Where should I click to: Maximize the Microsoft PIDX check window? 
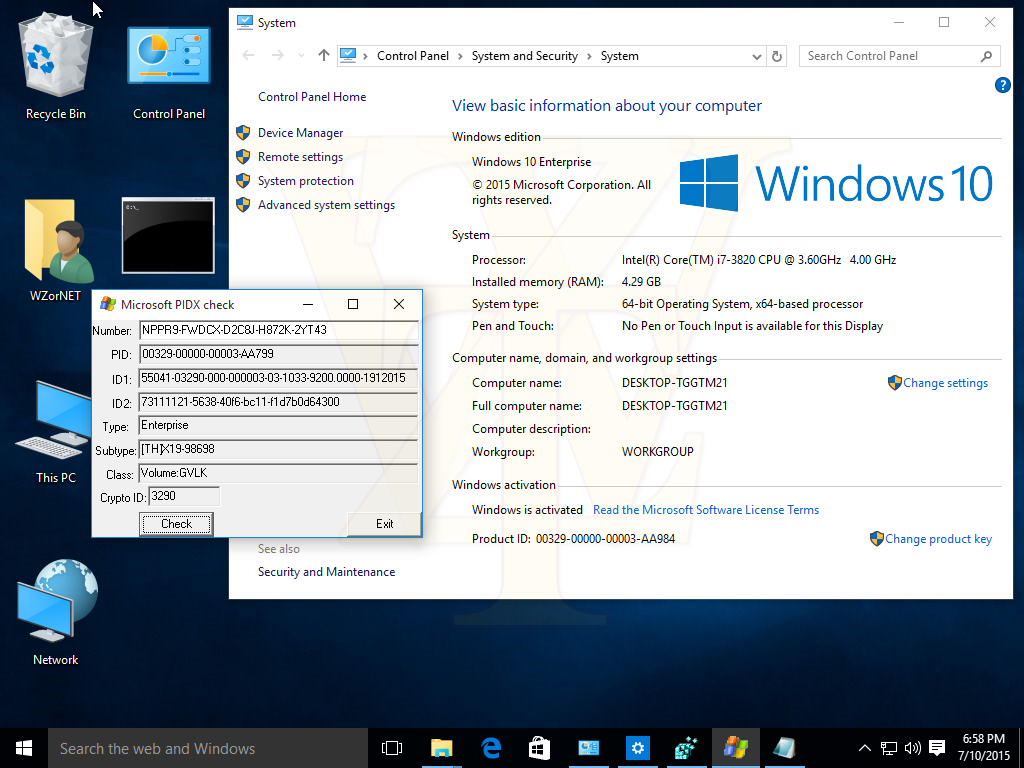[353, 304]
